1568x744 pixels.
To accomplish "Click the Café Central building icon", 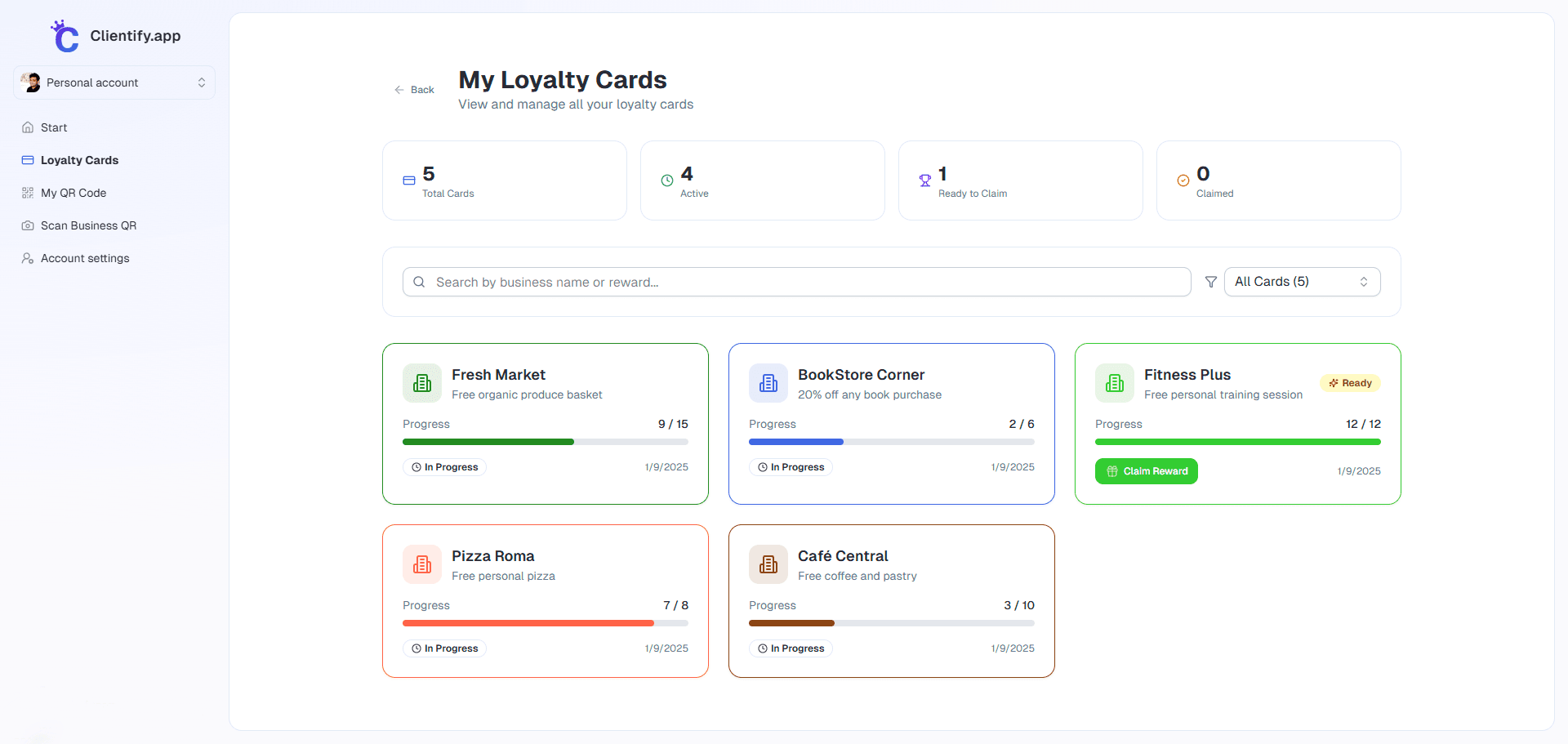I will point(768,564).
